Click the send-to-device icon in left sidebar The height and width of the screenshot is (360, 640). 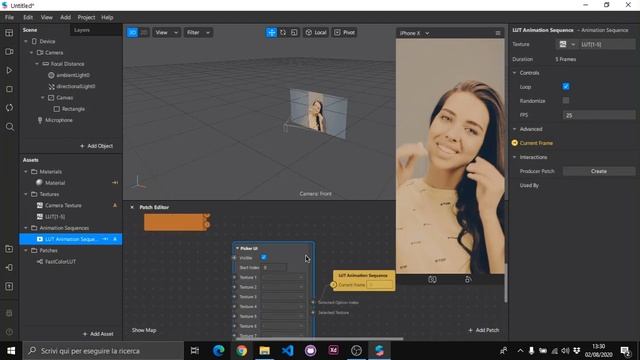[x=9, y=268]
